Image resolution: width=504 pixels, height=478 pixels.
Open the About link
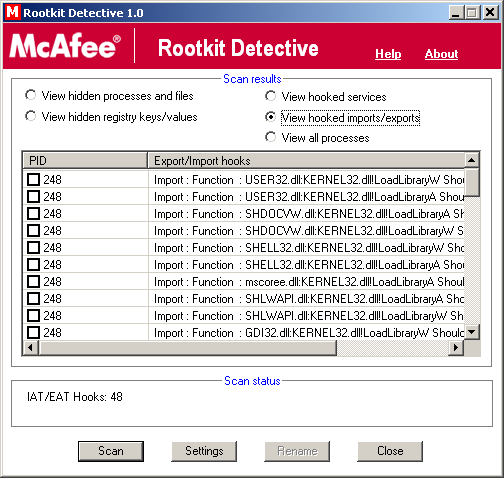[x=441, y=54]
